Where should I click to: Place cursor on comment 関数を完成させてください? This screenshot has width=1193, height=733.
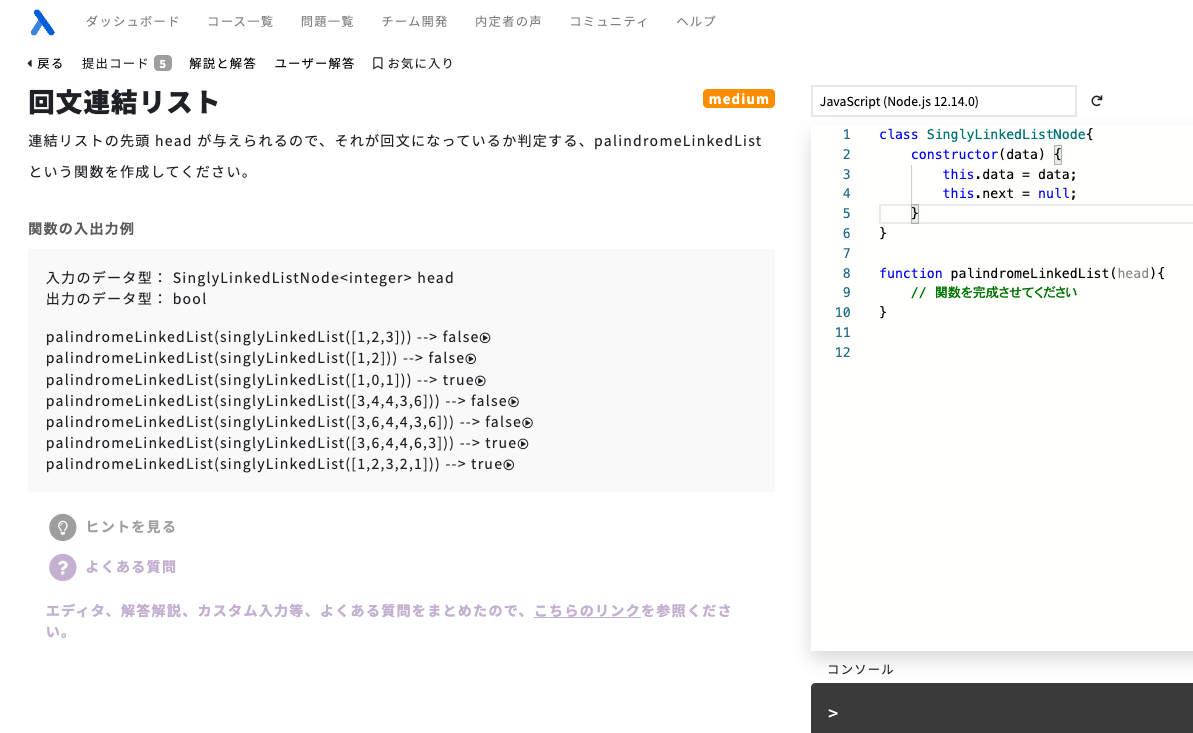pos(1006,292)
